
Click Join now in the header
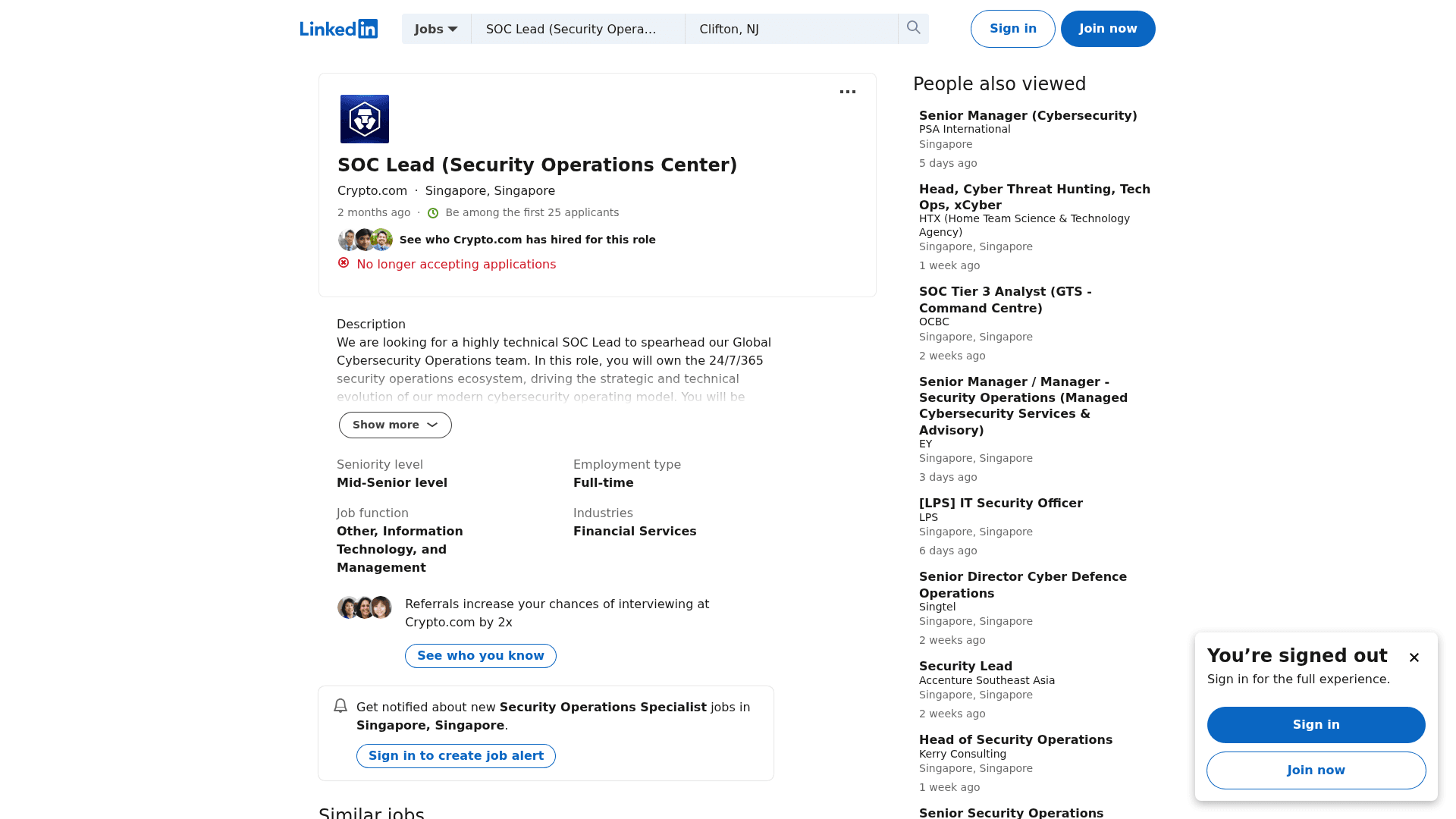point(1108,29)
